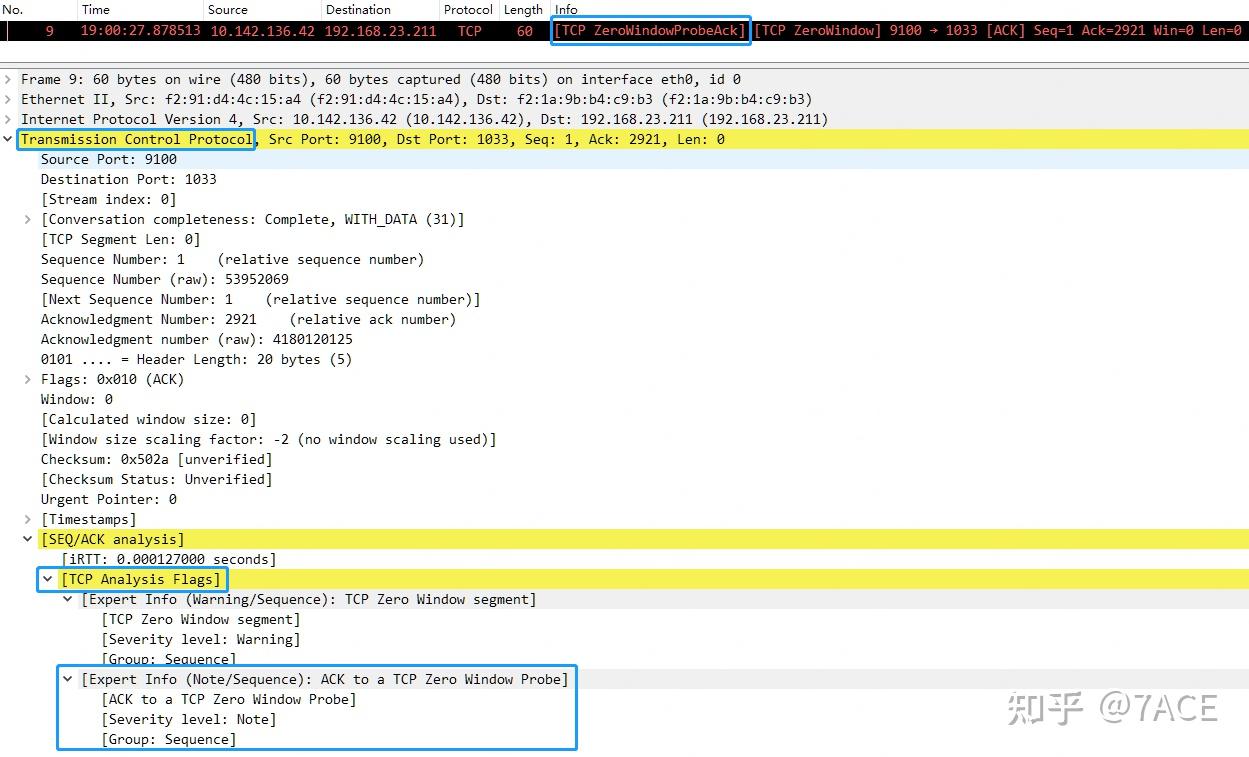
Task: Expand the Conversation completeness field
Action: (x=27, y=219)
